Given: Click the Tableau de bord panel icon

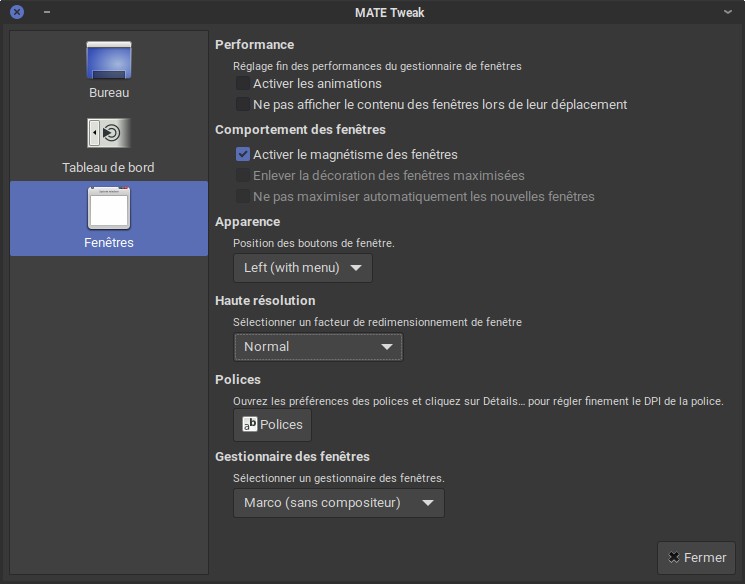Looking at the screenshot, I should pos(108,133).
